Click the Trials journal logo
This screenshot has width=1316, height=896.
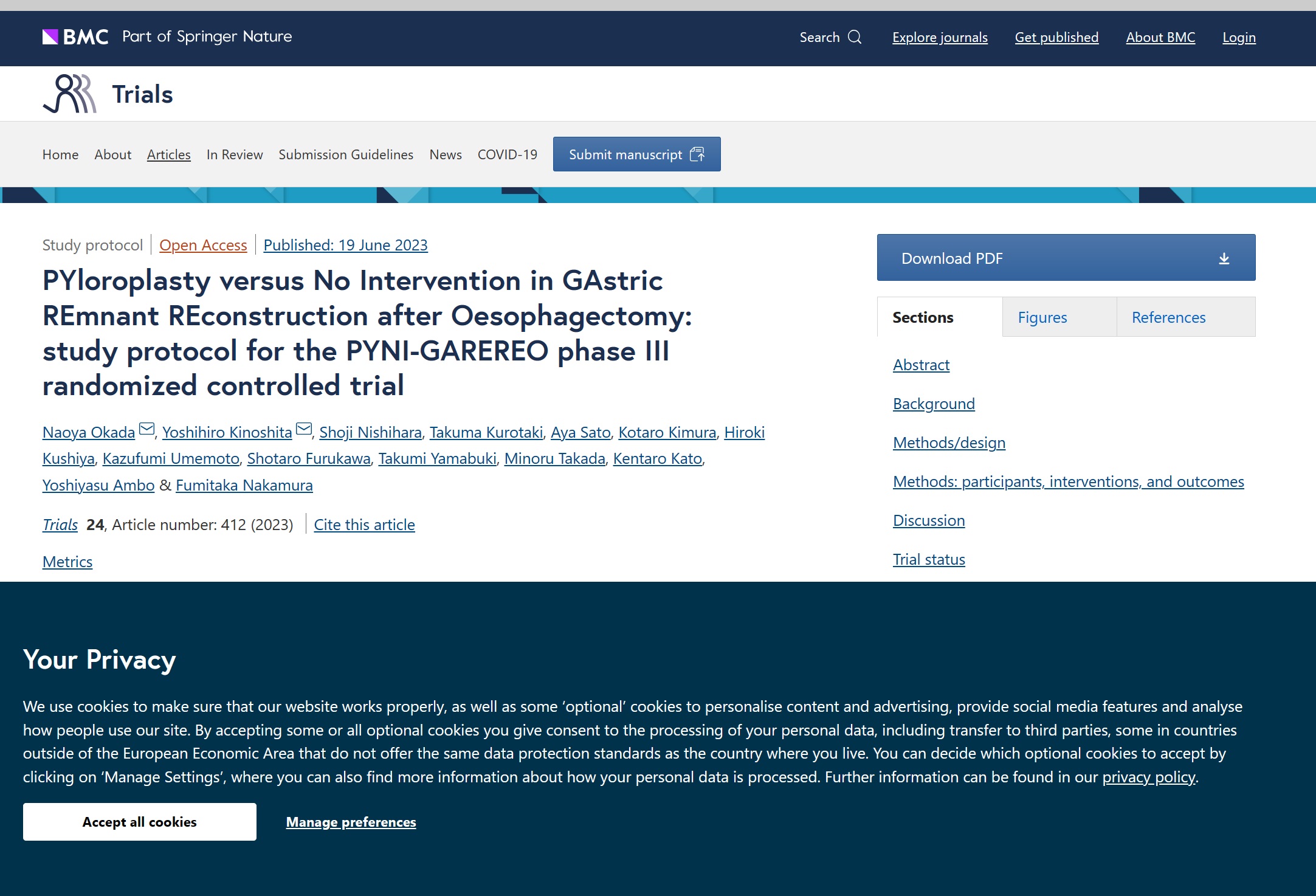tap(70, 94)
